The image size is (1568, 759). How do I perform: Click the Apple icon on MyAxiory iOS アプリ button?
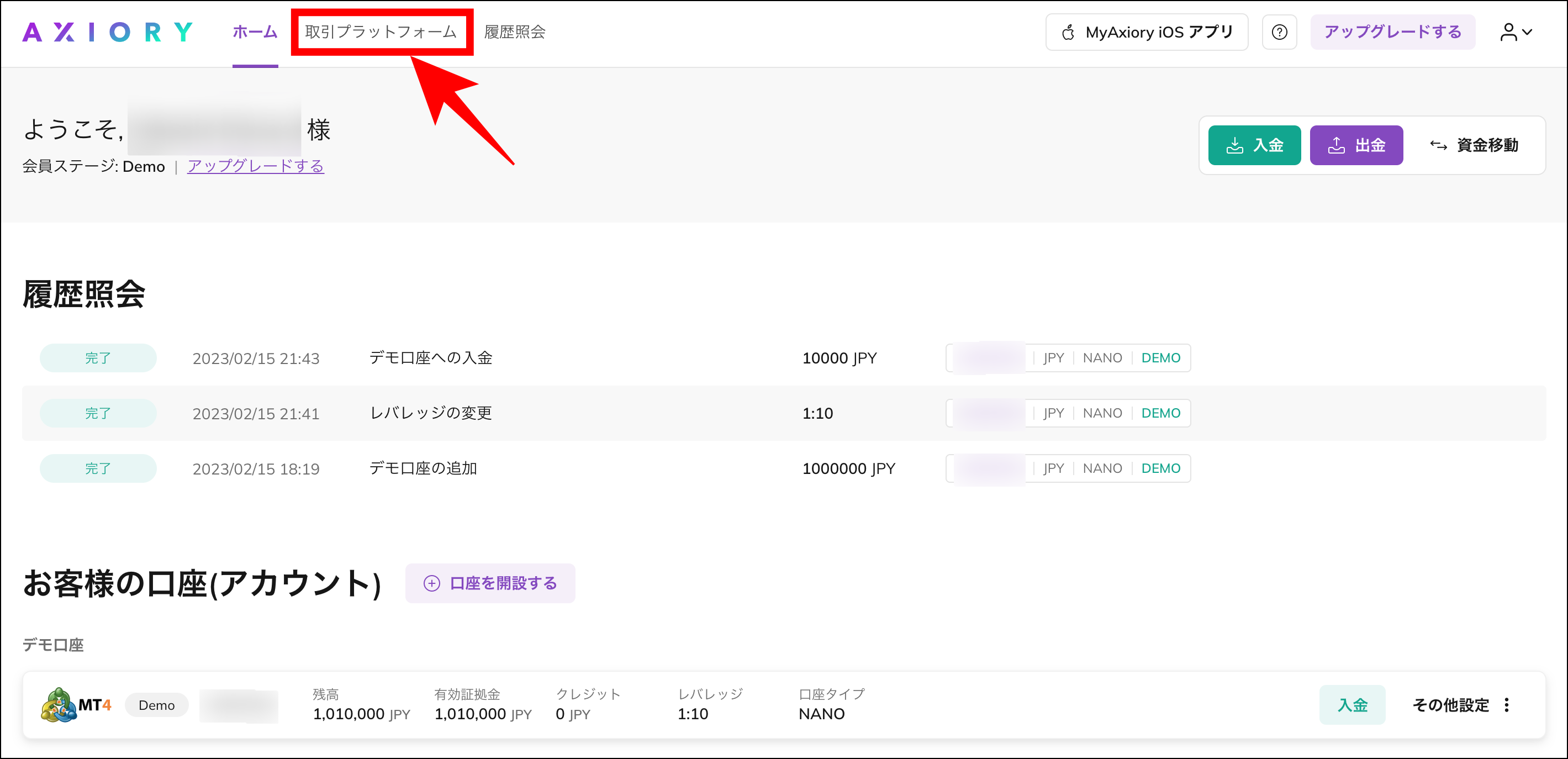click(1069, 31)
